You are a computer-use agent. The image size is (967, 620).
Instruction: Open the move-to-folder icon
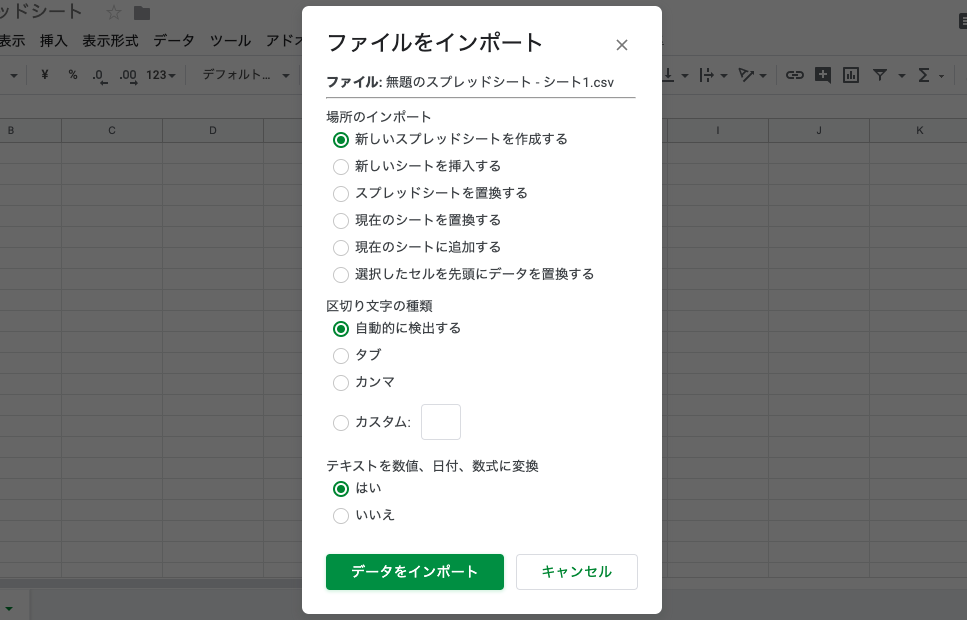(x=142, y=12)
